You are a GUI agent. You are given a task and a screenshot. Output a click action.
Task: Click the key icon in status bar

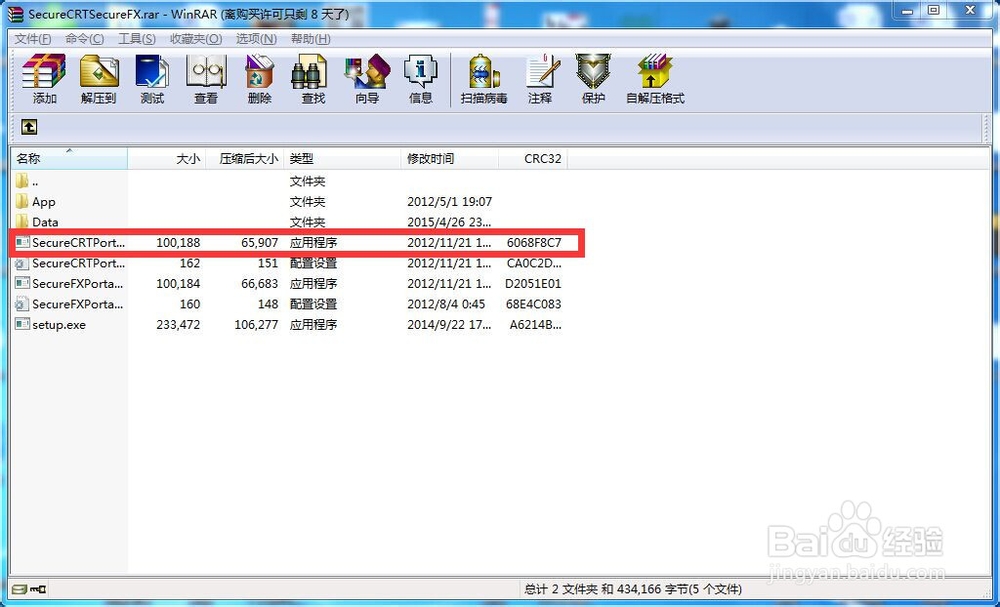click(x=38, y=588)
